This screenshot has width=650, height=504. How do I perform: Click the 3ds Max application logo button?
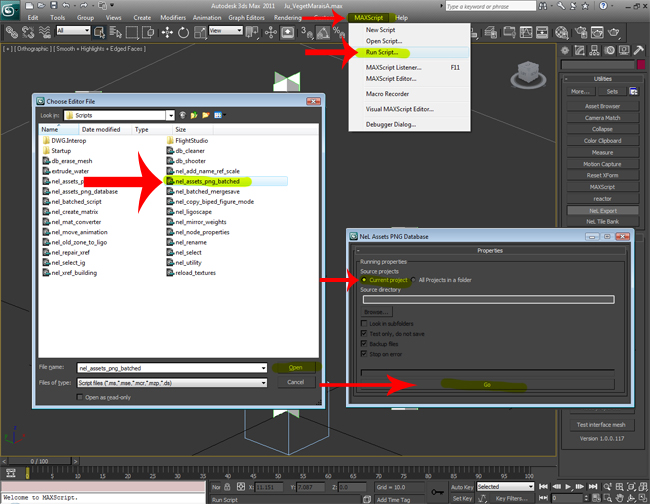[x=9, y=10]
